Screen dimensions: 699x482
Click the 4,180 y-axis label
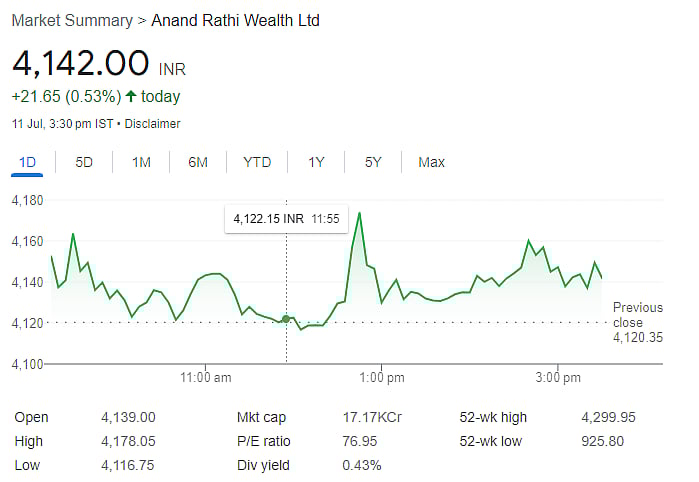click(x=27, y=201)
